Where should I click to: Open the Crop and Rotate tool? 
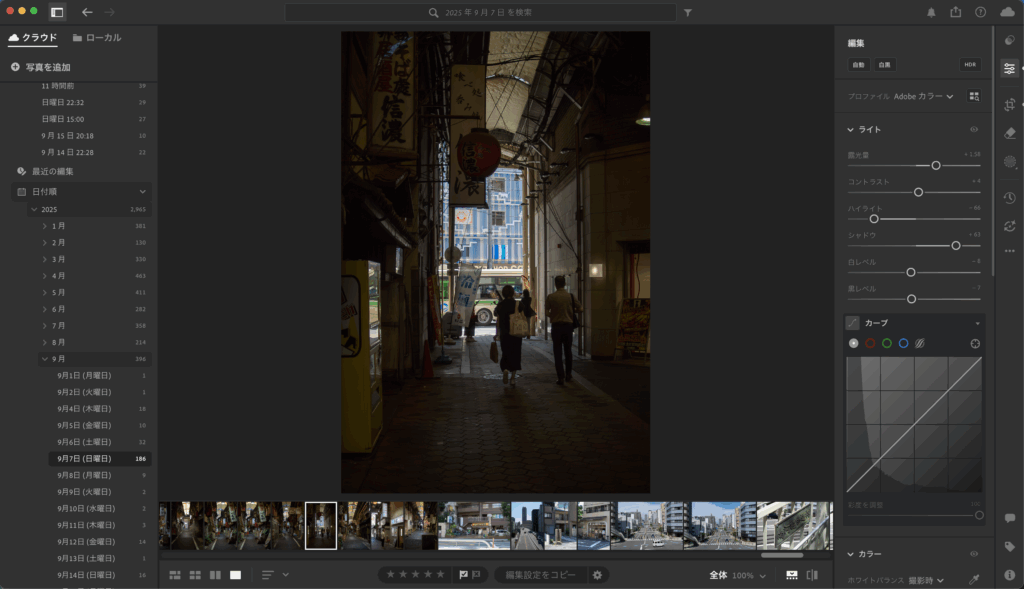pyautogui.click(x=1009, y=104)
